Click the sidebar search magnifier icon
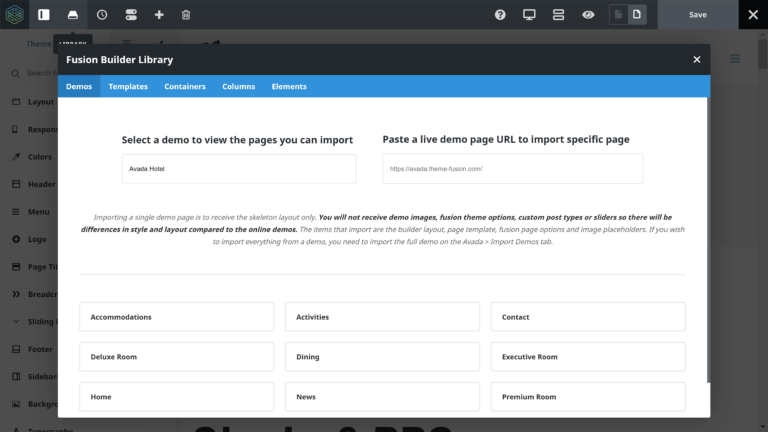The width and height of the screenshot is (768, 432). (x=16, y=73)
